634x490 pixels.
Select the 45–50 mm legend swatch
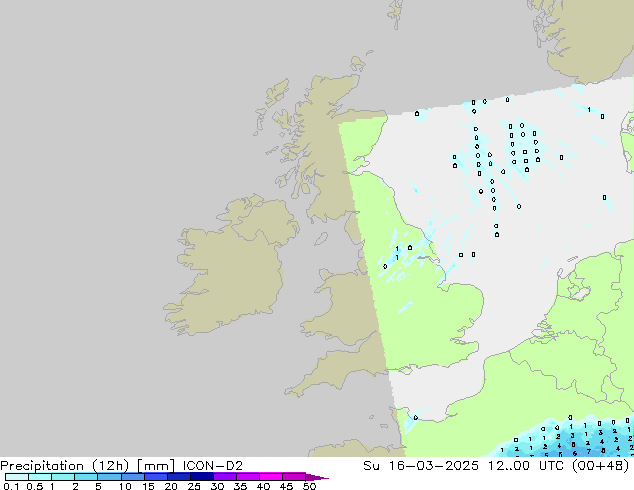(294, 477)
